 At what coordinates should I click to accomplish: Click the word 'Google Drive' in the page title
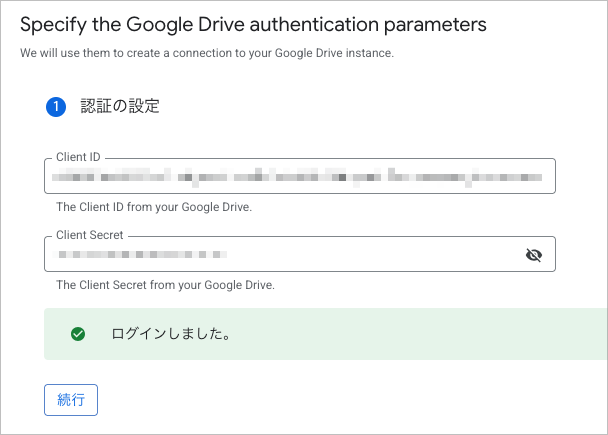(x=185, y=24)
